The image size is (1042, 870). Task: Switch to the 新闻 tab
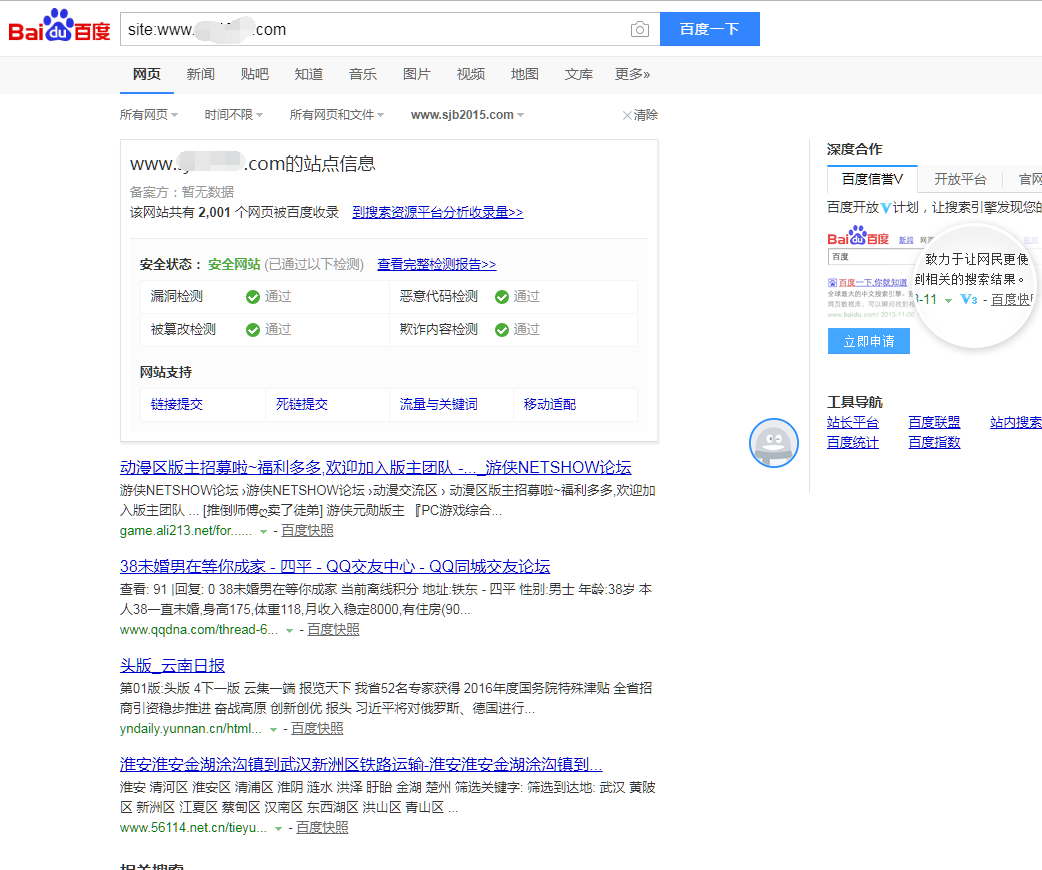click(201, 74)
